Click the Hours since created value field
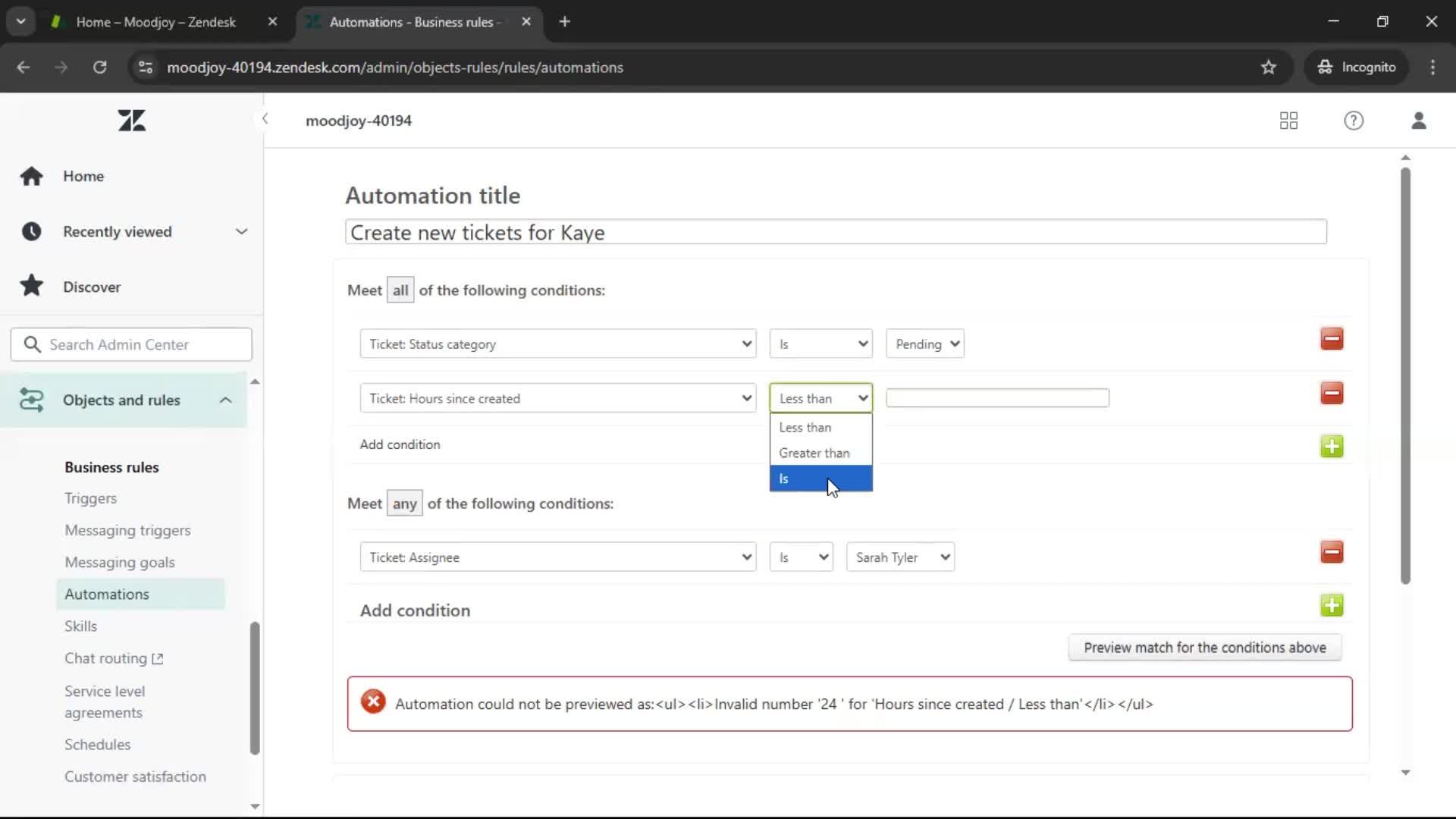Image resolution: width=1456 pixels, height=819 pixels. [x=997, y=398]
